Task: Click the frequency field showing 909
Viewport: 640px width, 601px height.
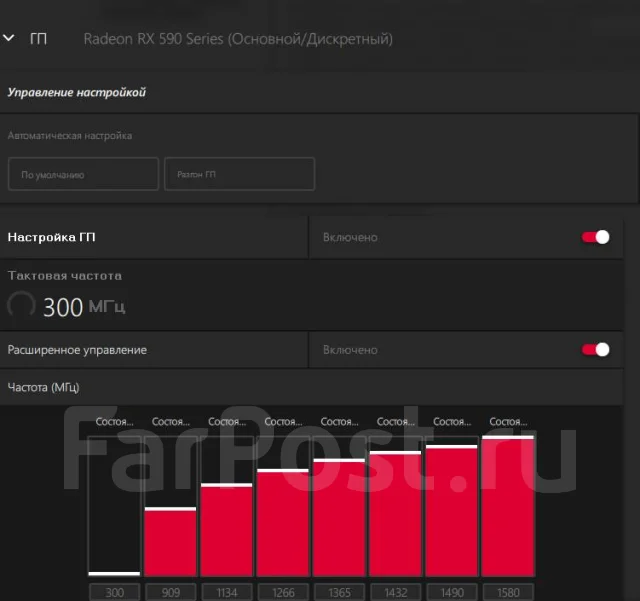Action: (171, 592)
